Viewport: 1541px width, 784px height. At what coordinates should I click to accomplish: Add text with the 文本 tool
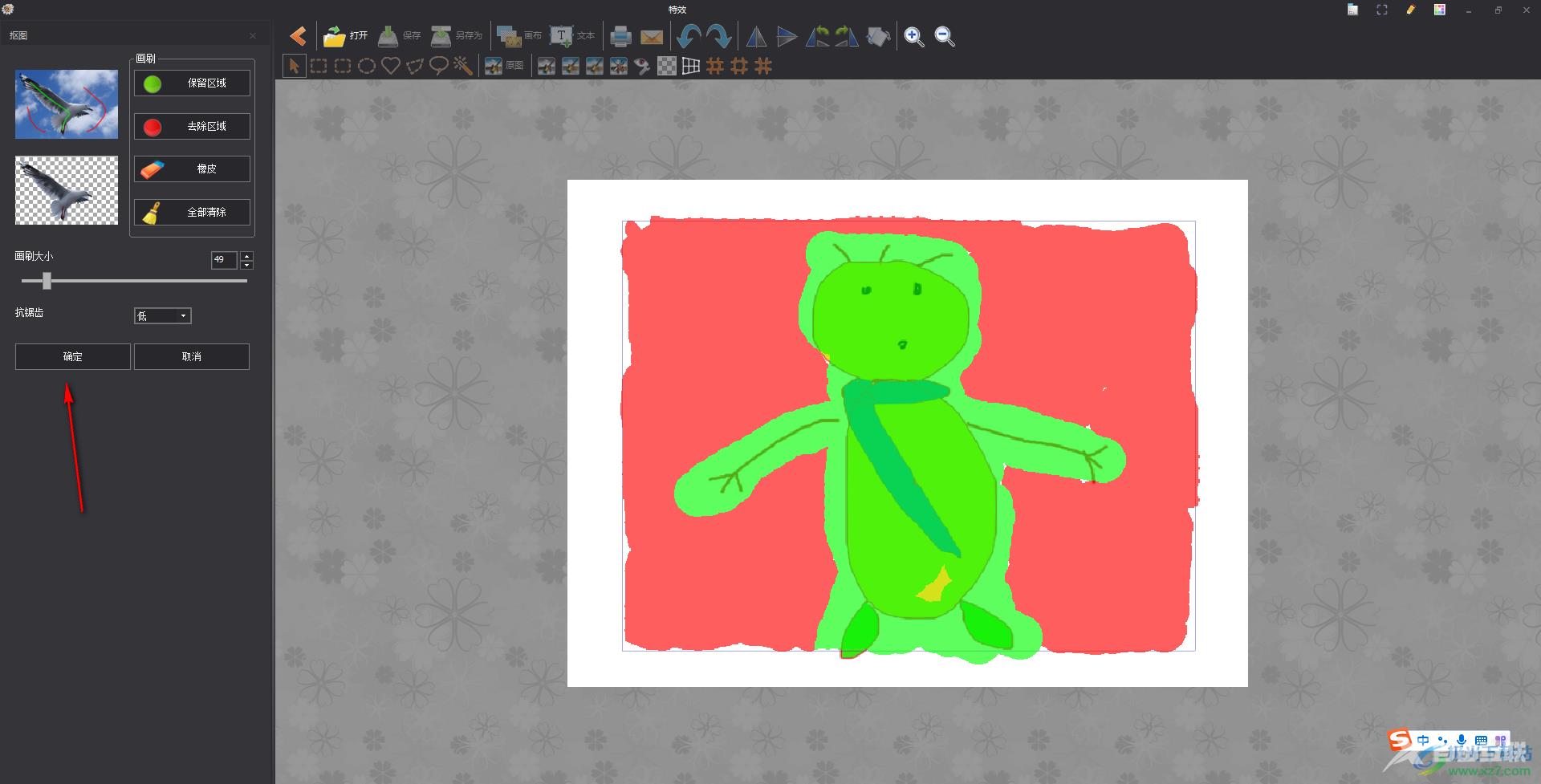click(x=572, y=36)
